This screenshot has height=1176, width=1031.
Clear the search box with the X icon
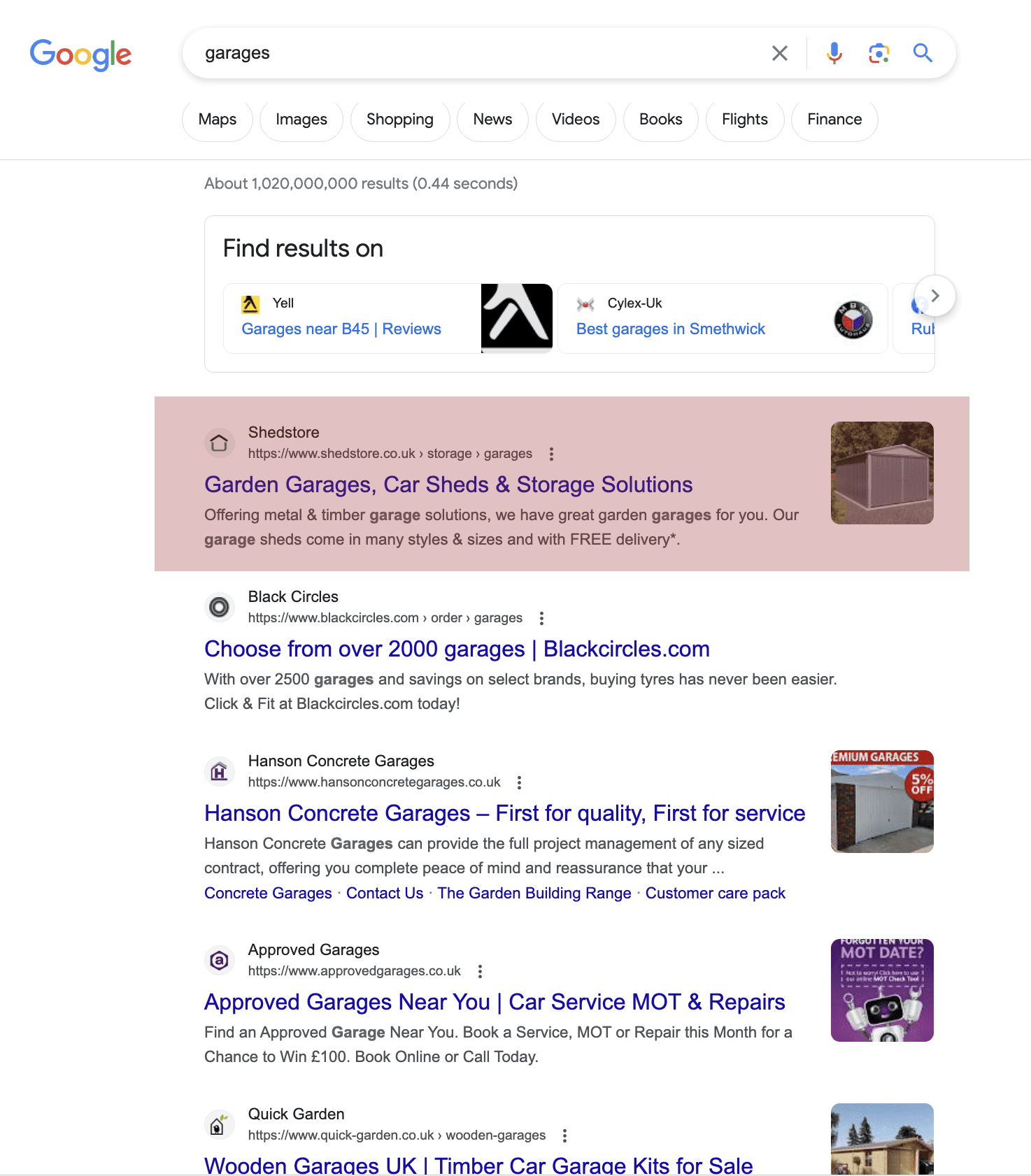point(779,53)
